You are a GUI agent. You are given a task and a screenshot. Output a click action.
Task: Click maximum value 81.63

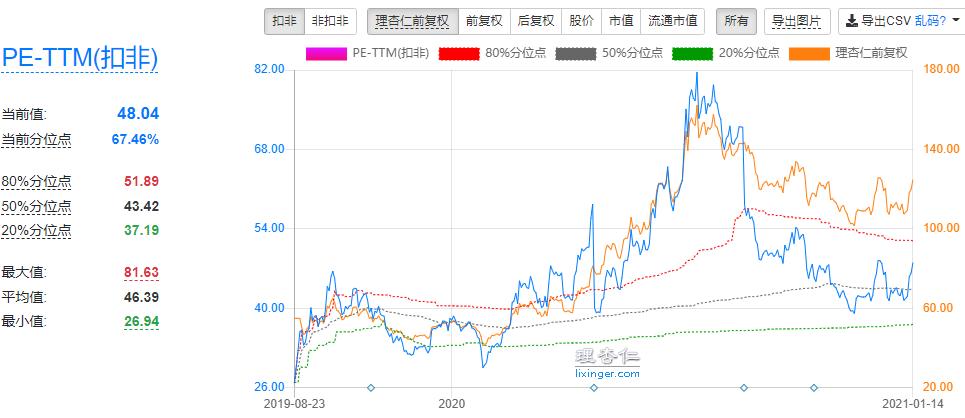142,272
